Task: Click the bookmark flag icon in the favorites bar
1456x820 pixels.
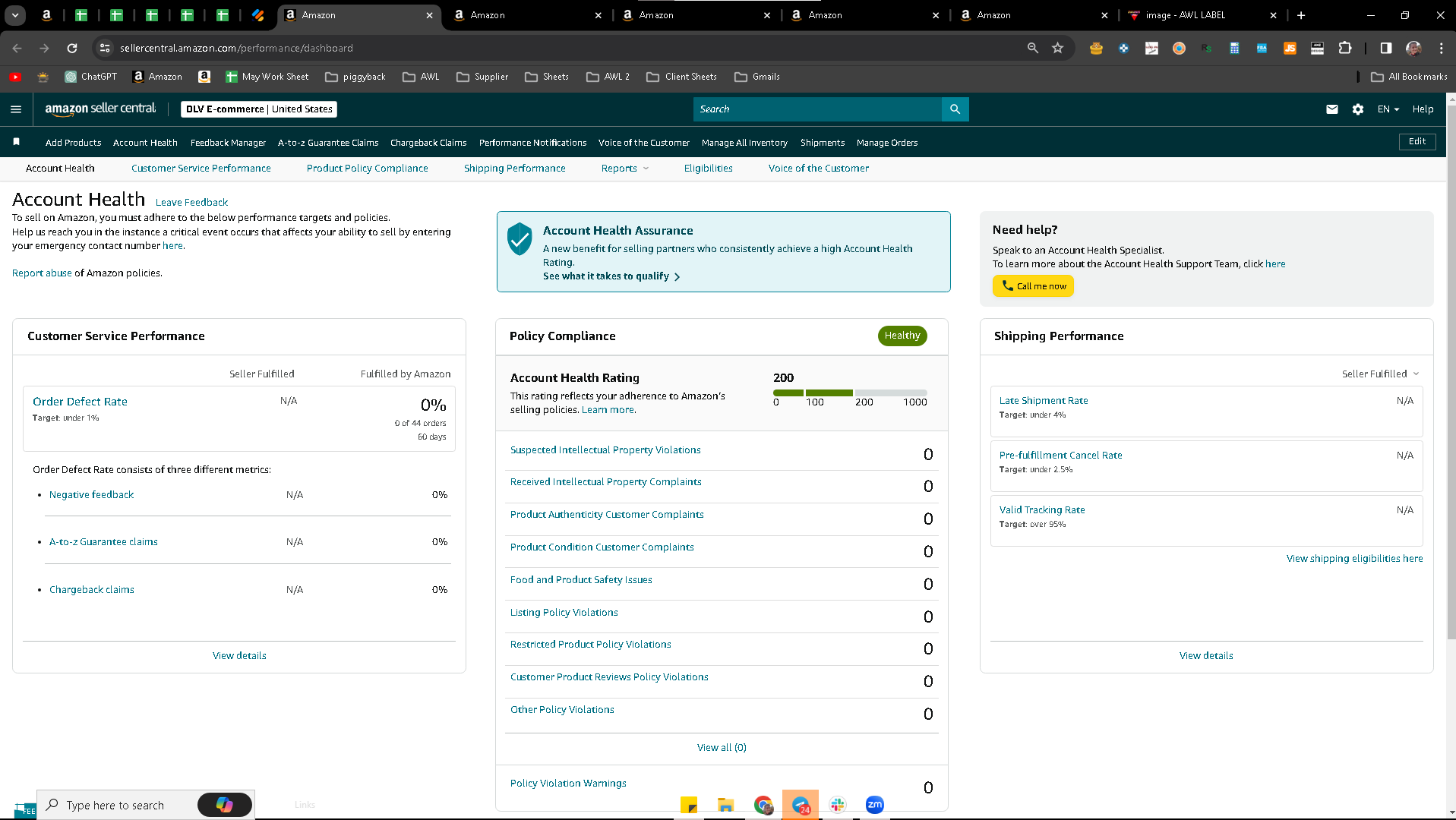Action: click(17, 142)
